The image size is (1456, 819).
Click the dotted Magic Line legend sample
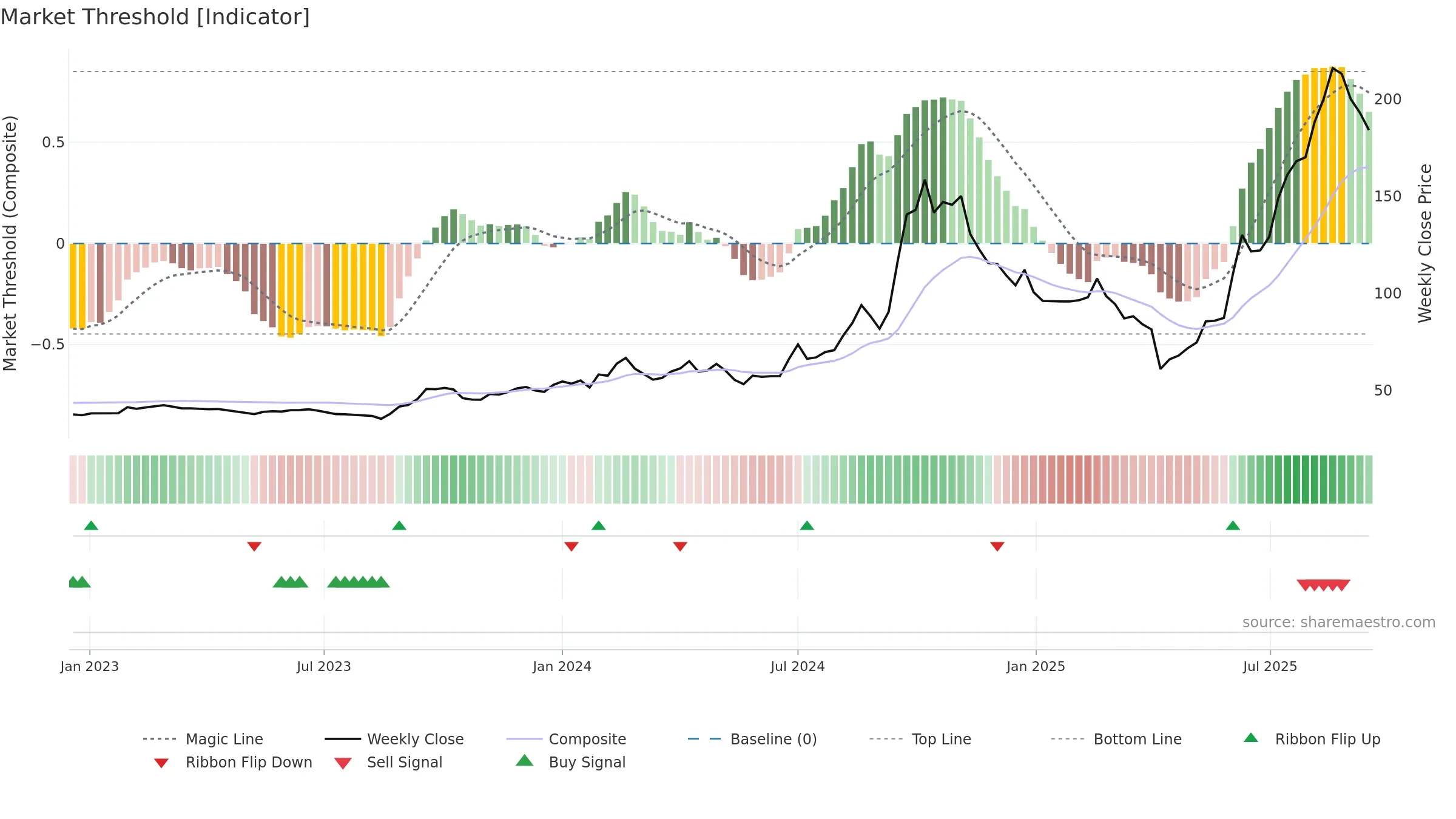(x=160, y=739)
